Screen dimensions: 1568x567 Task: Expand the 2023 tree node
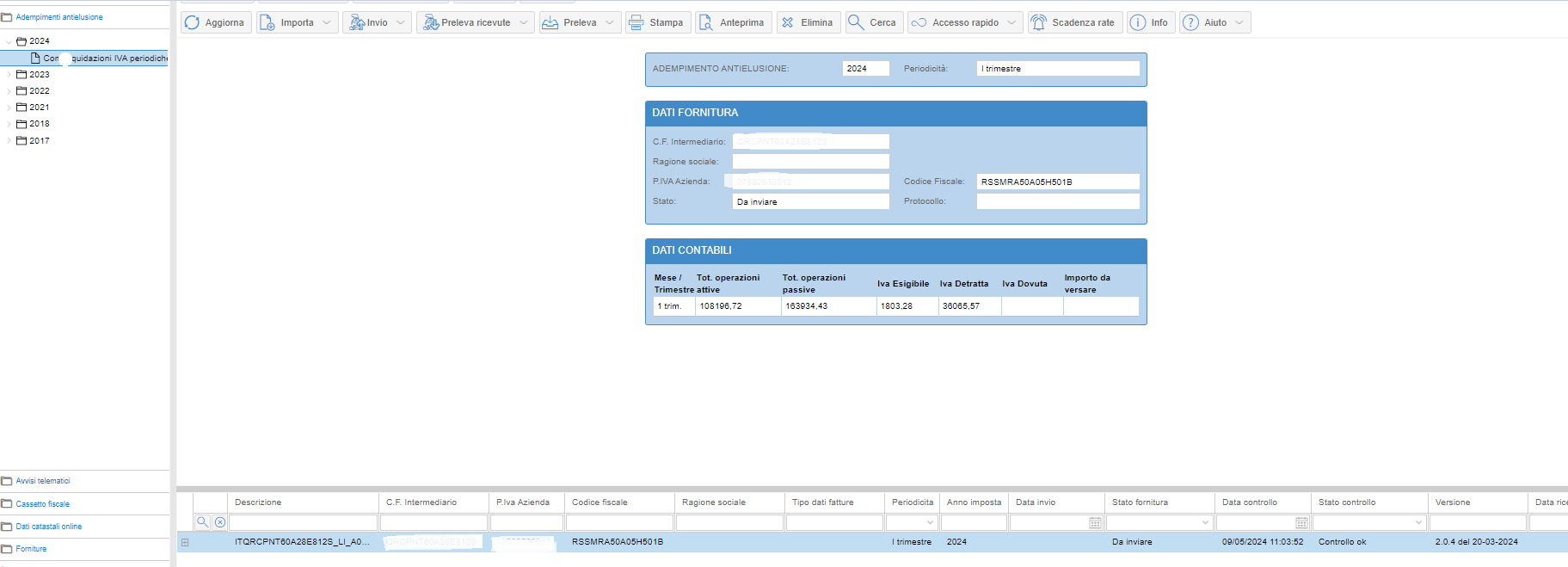tap(9, 75)
